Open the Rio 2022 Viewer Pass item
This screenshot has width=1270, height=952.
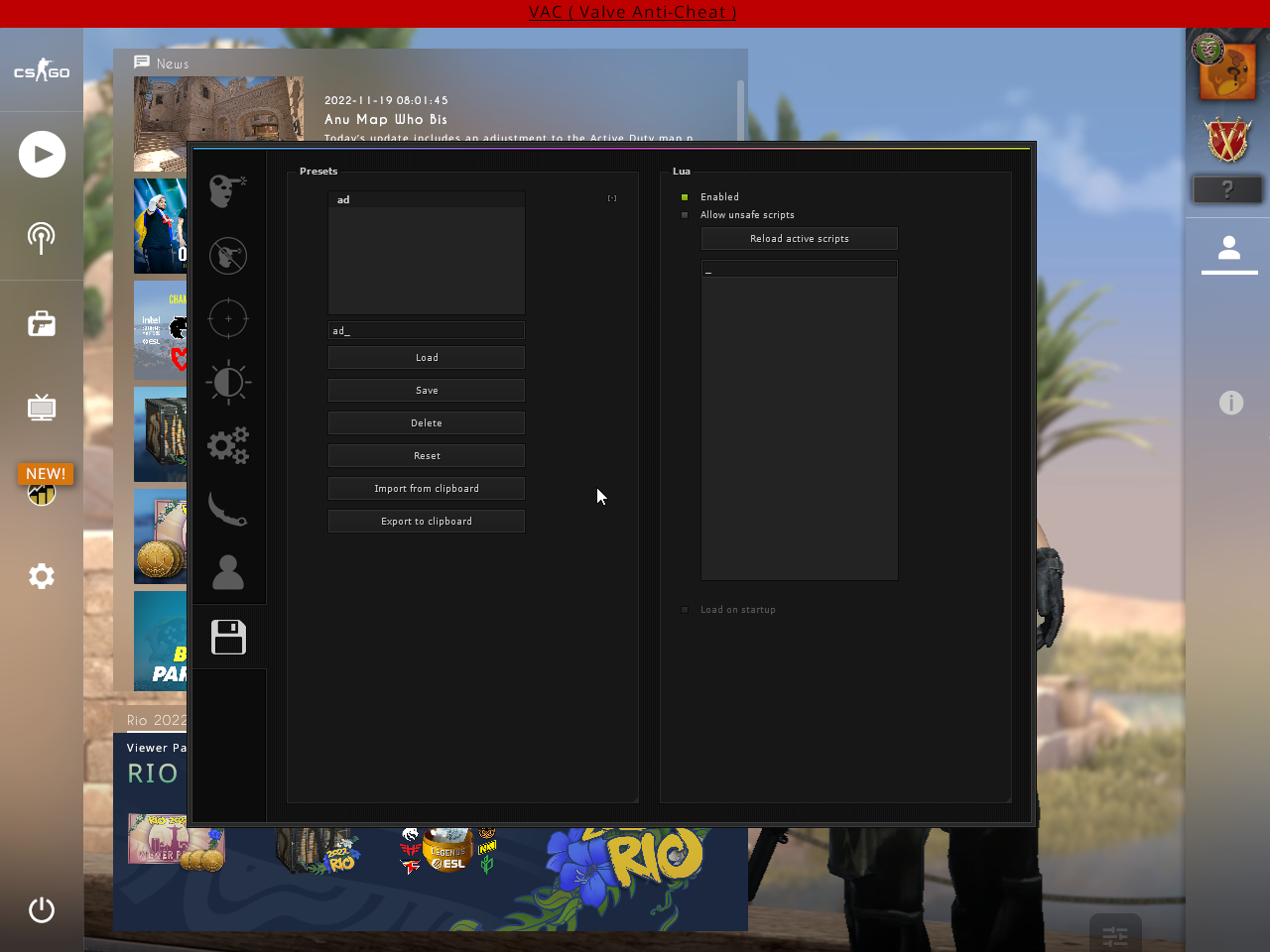[x=177, y=842]
